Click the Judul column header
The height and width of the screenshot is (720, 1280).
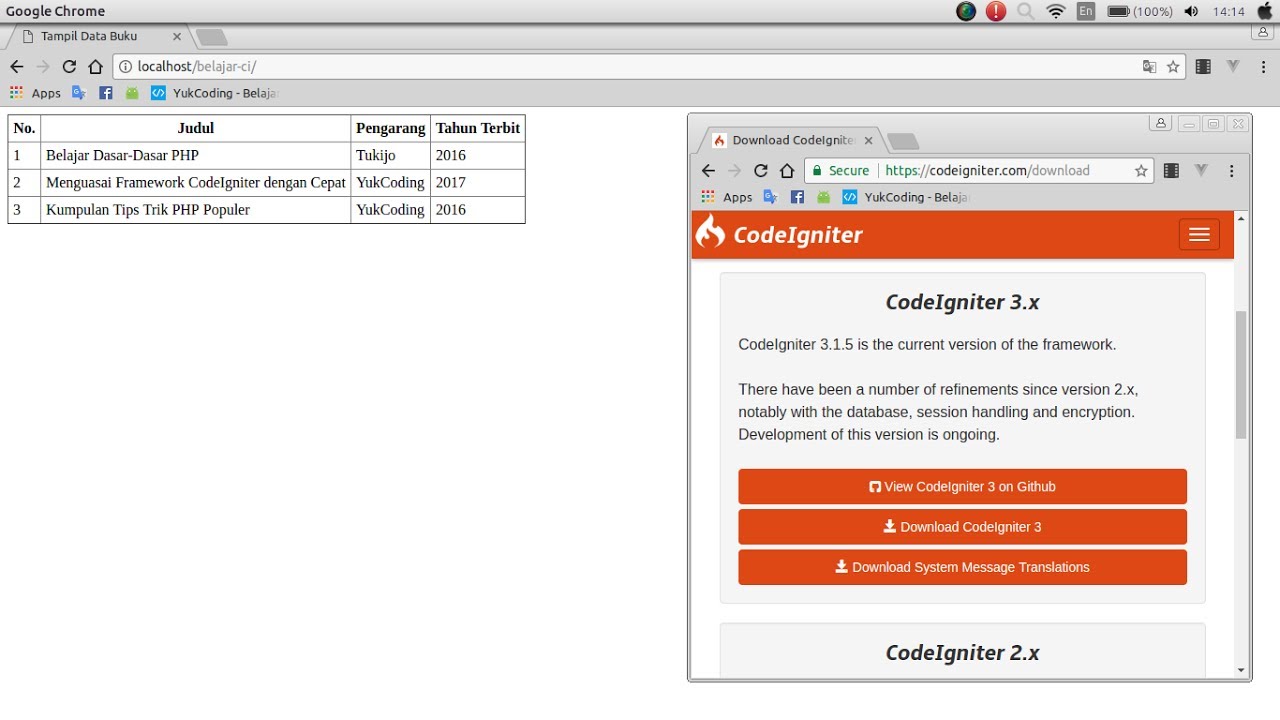click(196, 128)
